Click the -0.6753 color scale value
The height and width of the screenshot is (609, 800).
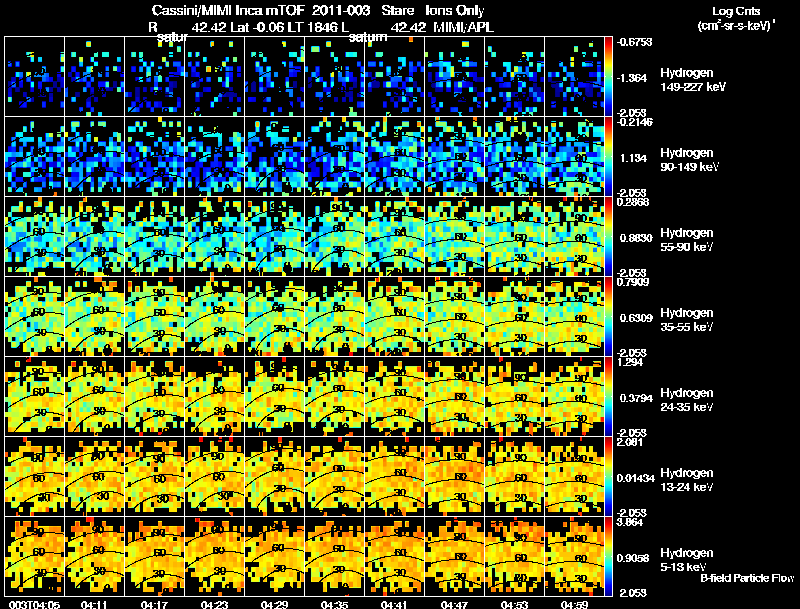pos(634,42)
